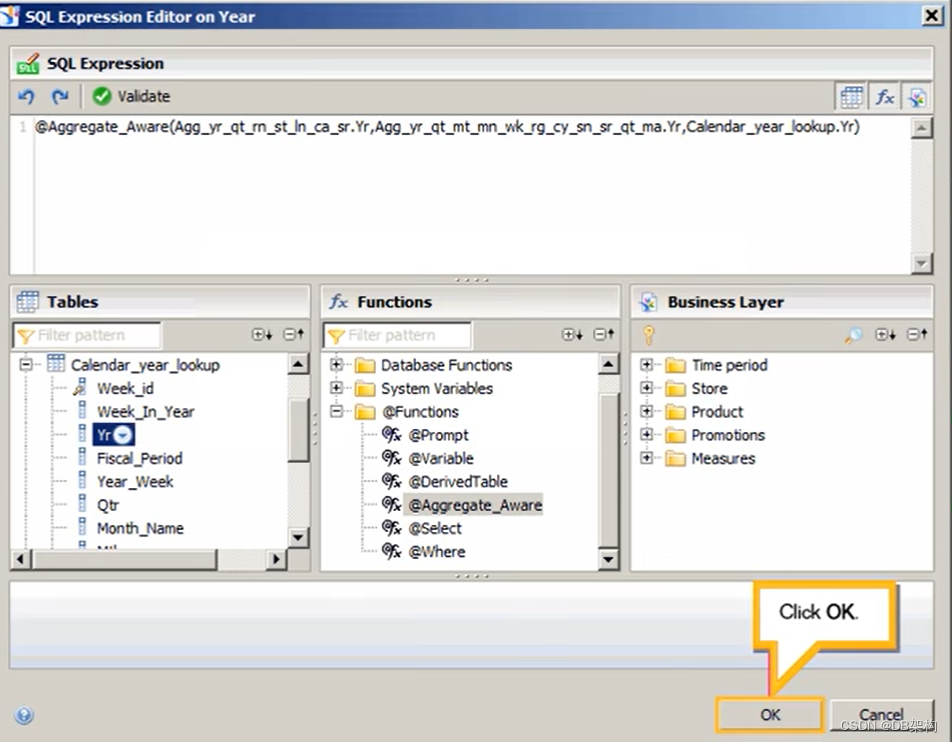Toggle the Functions fx panel icon in toolbar
The image size is (952, 742).
pos(884,97)
